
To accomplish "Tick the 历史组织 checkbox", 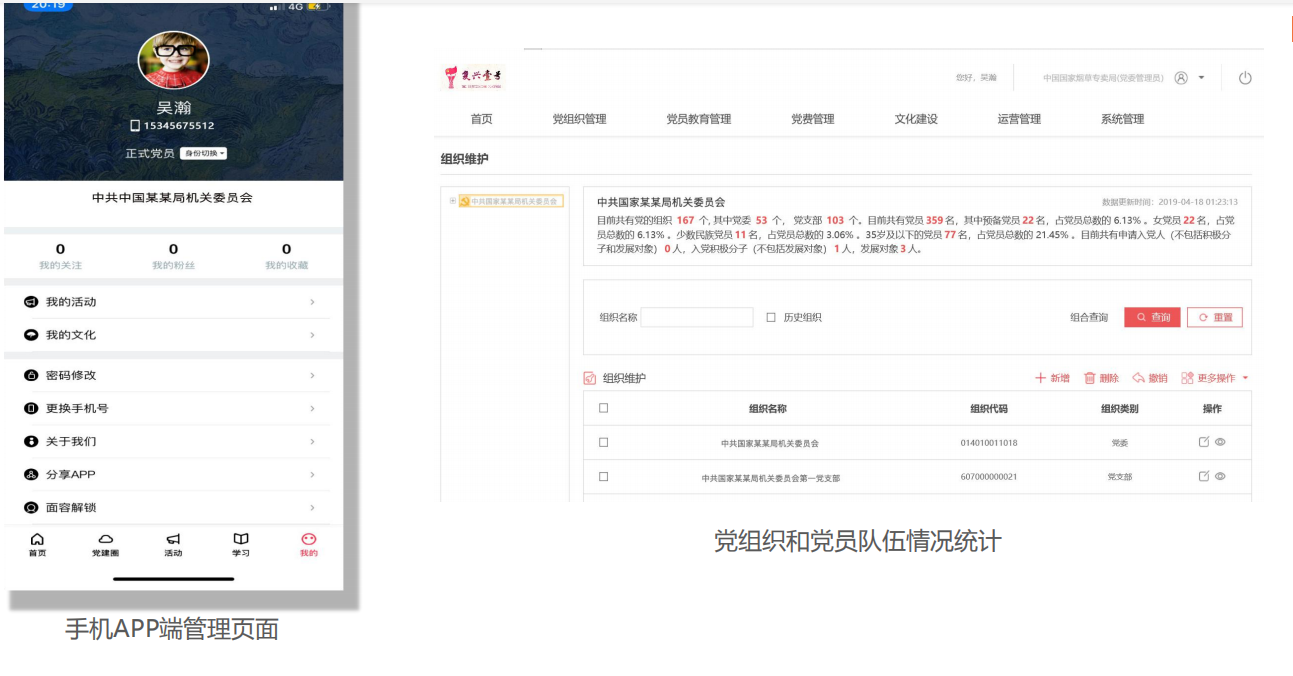I will (x=771, y=317).
